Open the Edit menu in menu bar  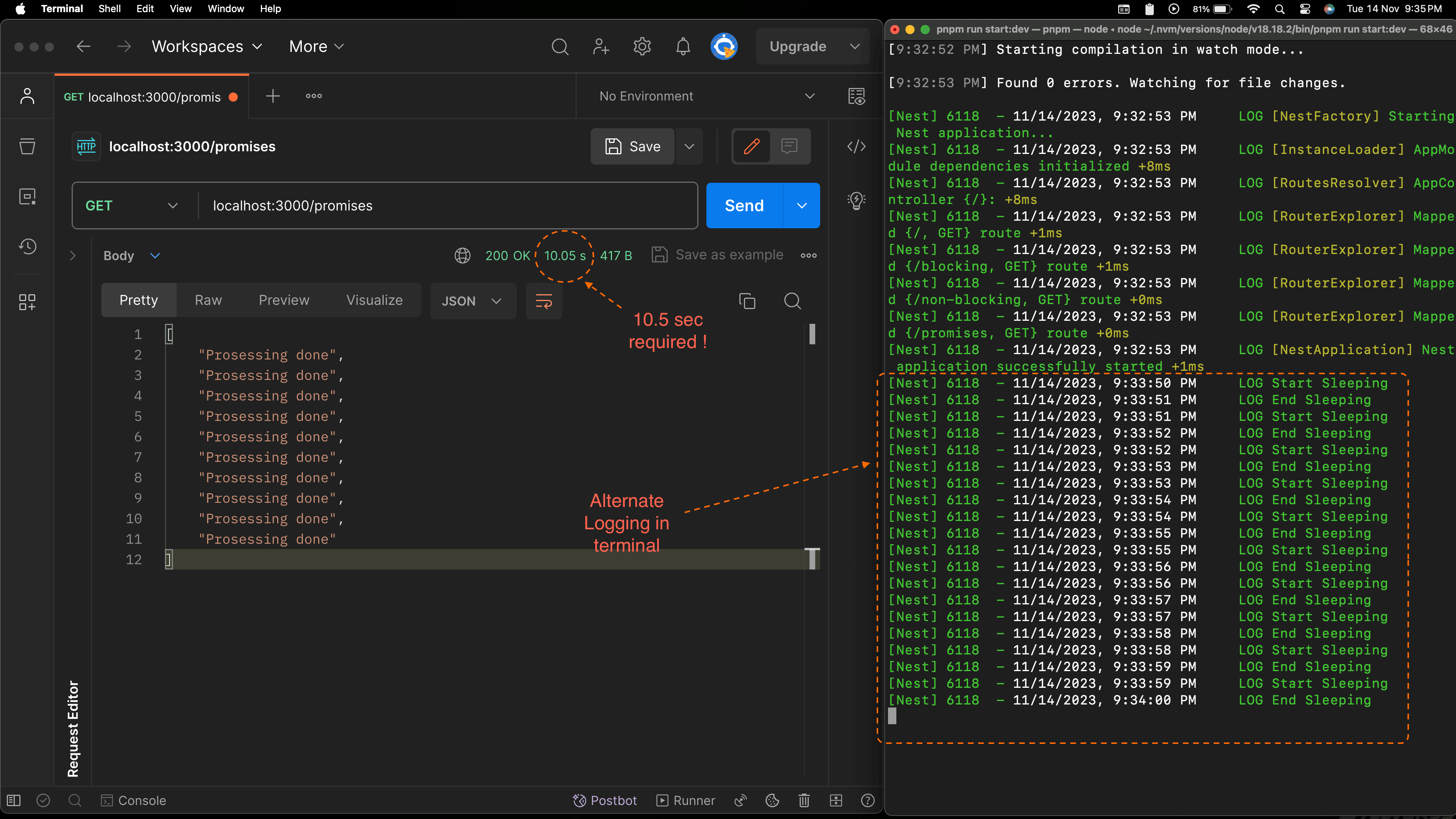point(145,8)
